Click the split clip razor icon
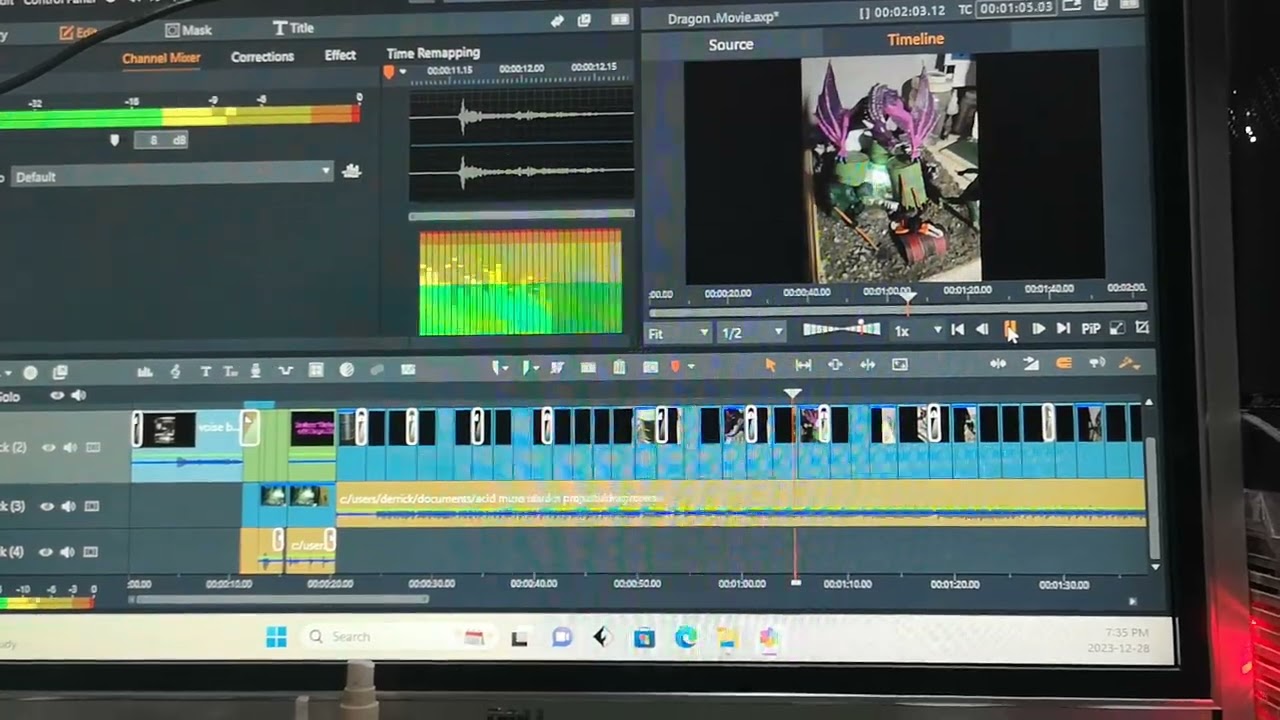Viewport: 1280px width, 720px height. (556, 368)
